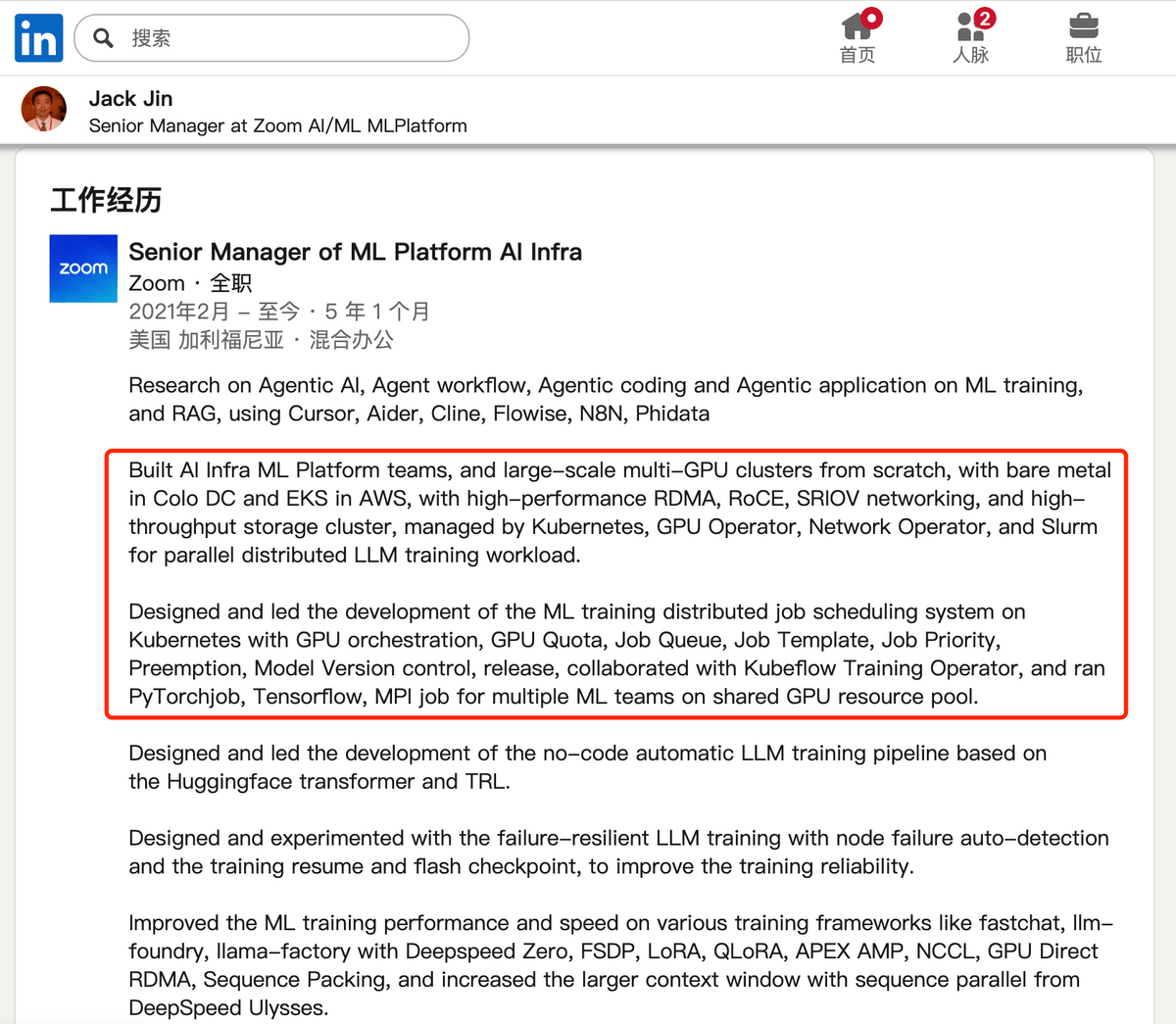Viewport: 1176px width, 1024px height.
Task: Click the red notification badge on home
Action: pos(871,18)
